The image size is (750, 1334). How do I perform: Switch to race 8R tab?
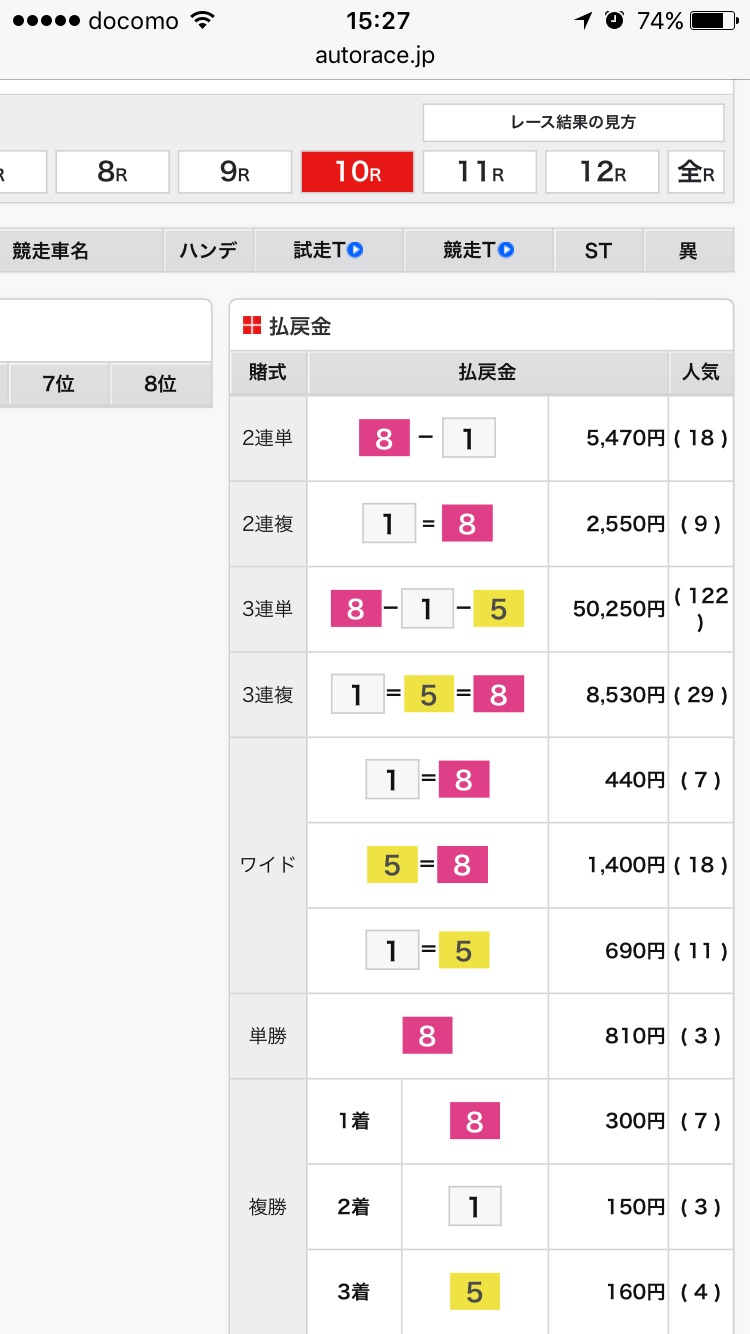coord(112,172)
